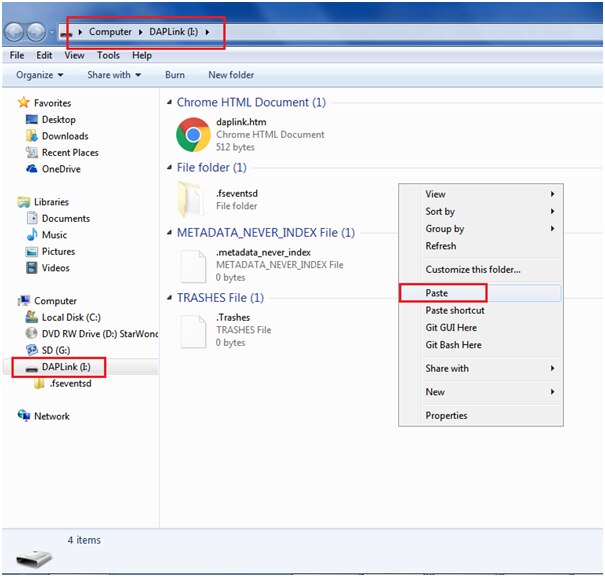Viewport: 605px width, 577px height.
Task: Open the Help menu
Action: (142, 55)
